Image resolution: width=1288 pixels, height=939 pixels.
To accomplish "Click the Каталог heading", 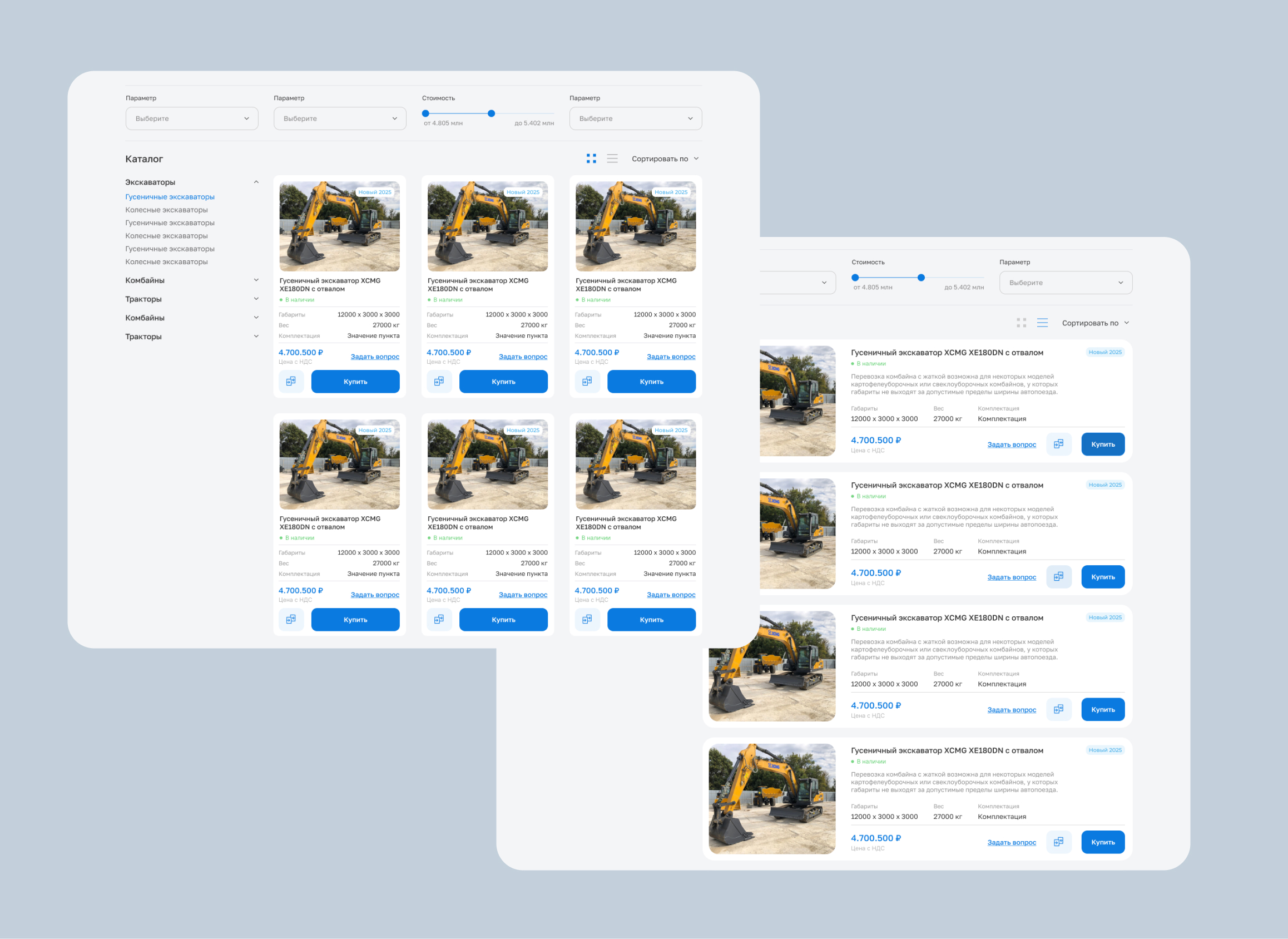I will tap(144, 159).
